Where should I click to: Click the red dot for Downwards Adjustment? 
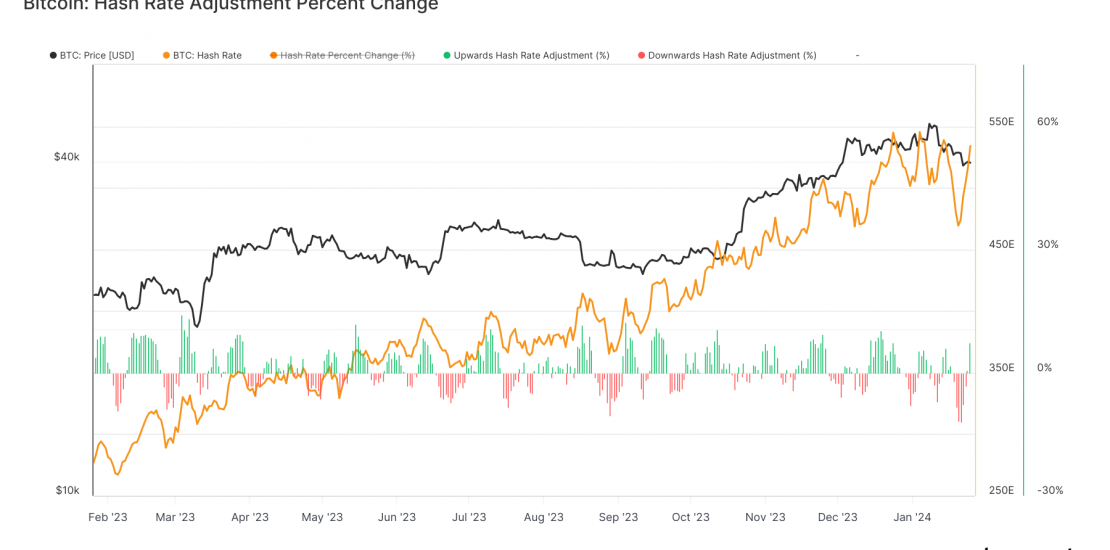[641, 55]
